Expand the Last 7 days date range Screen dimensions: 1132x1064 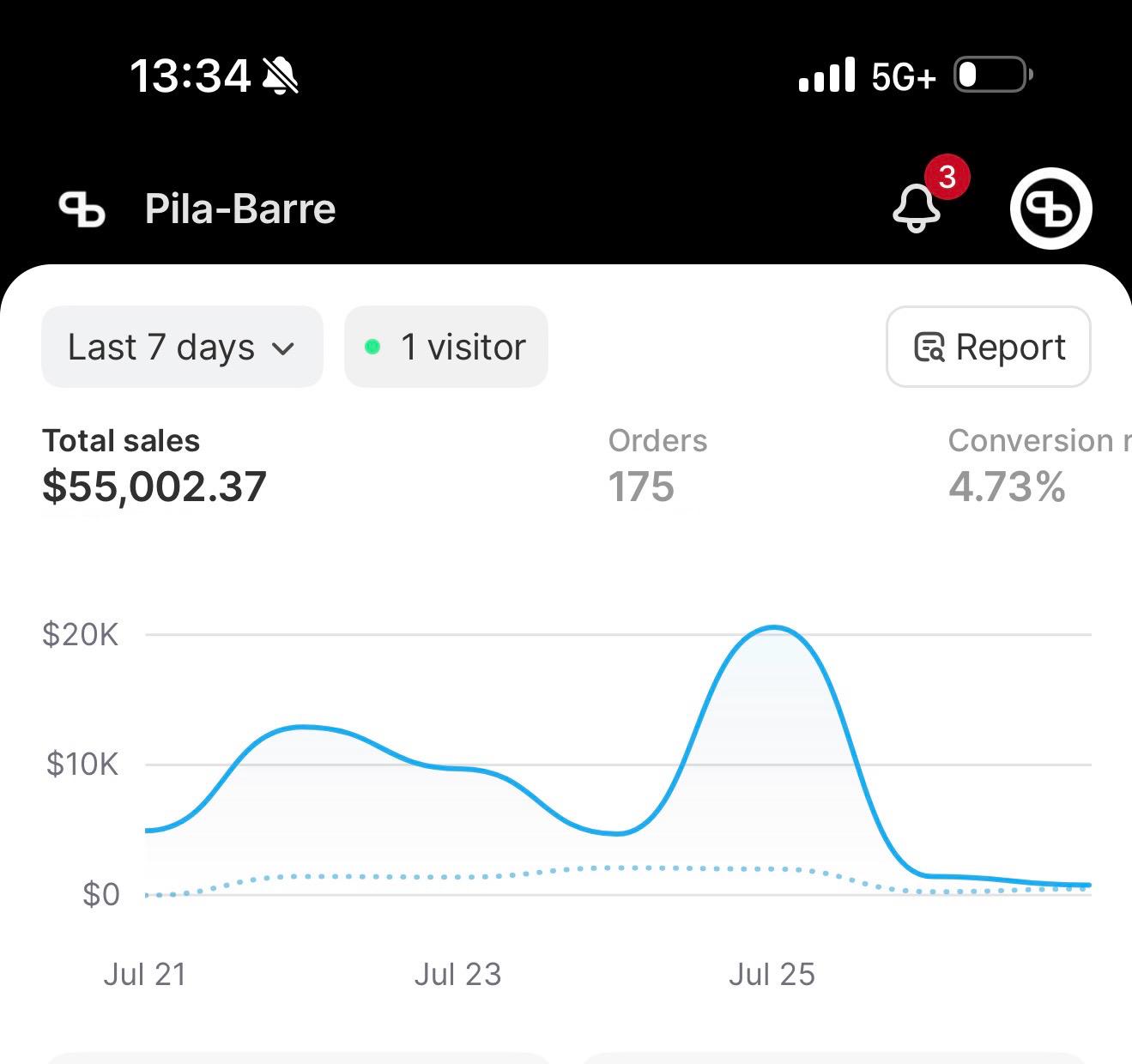(181, 348)
